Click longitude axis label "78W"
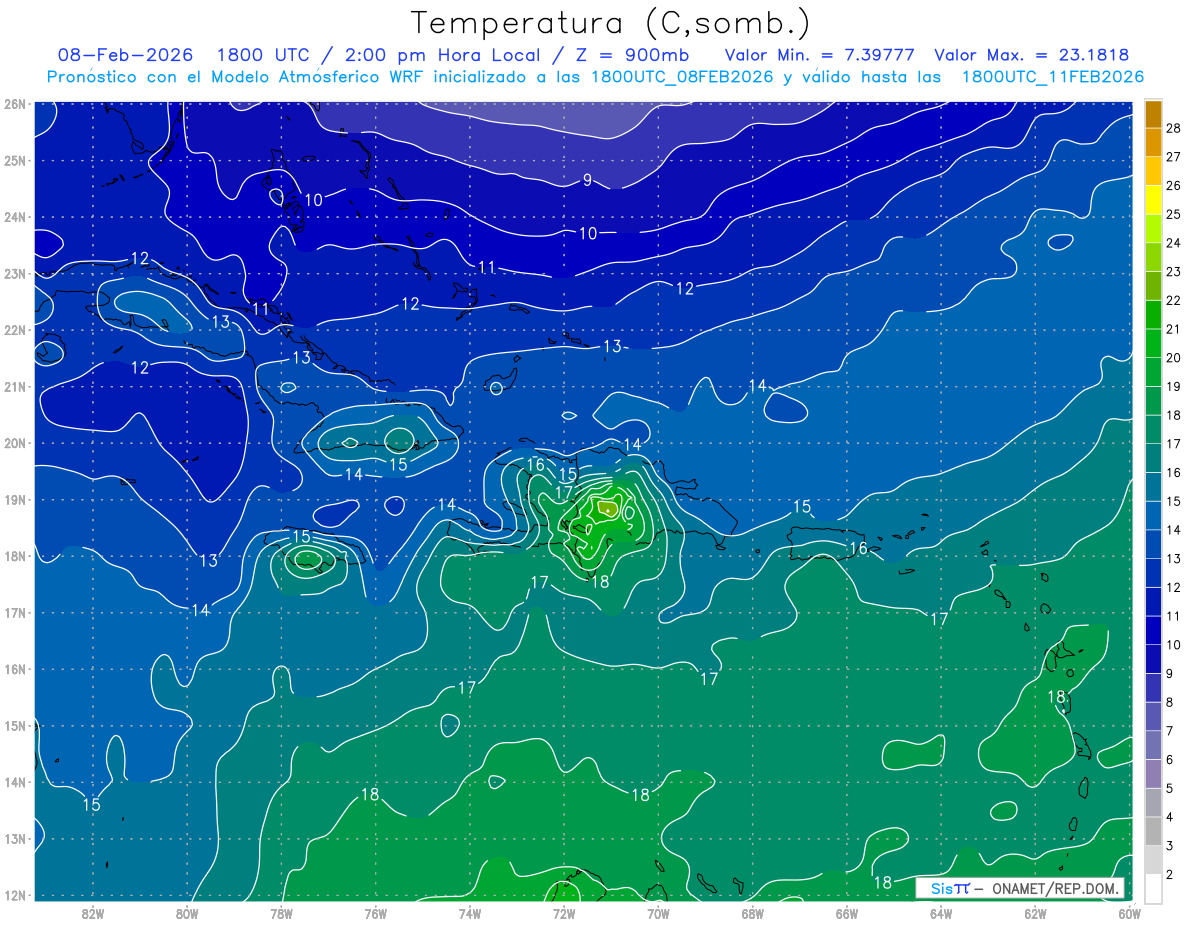Screen dimensions: 1200x927 (x=281, y=913)
